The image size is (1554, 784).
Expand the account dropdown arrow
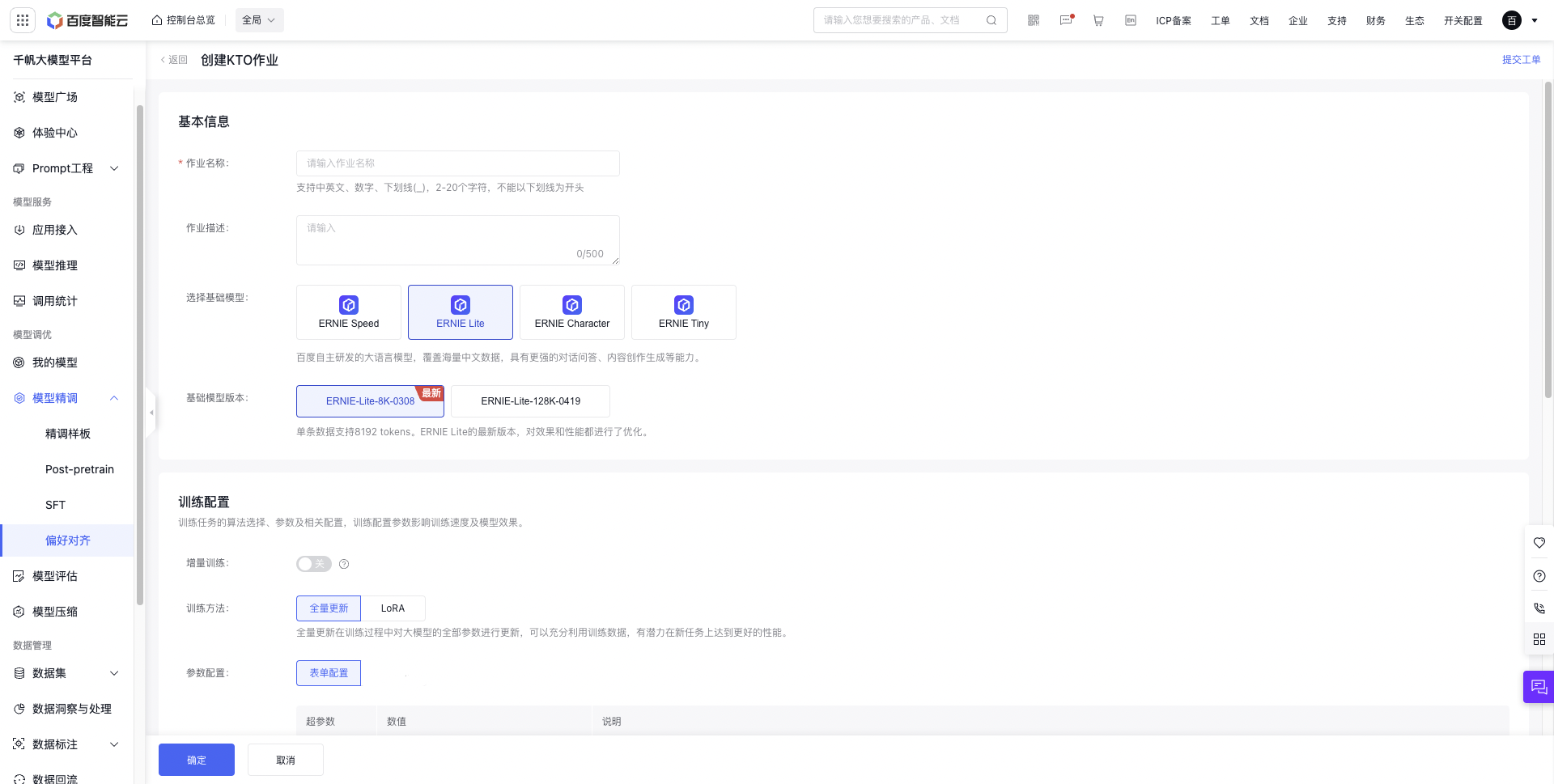point(1535,20)
